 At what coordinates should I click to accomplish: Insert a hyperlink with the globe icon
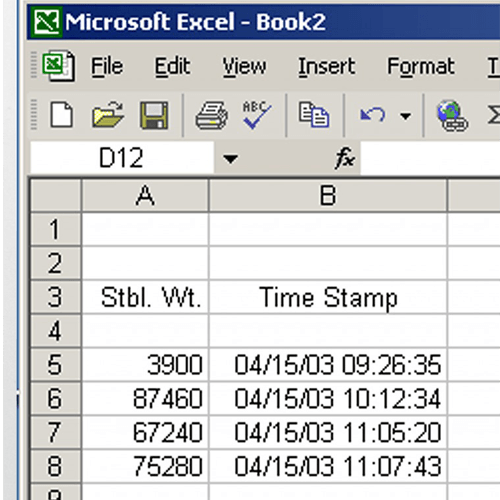[452, 116]
